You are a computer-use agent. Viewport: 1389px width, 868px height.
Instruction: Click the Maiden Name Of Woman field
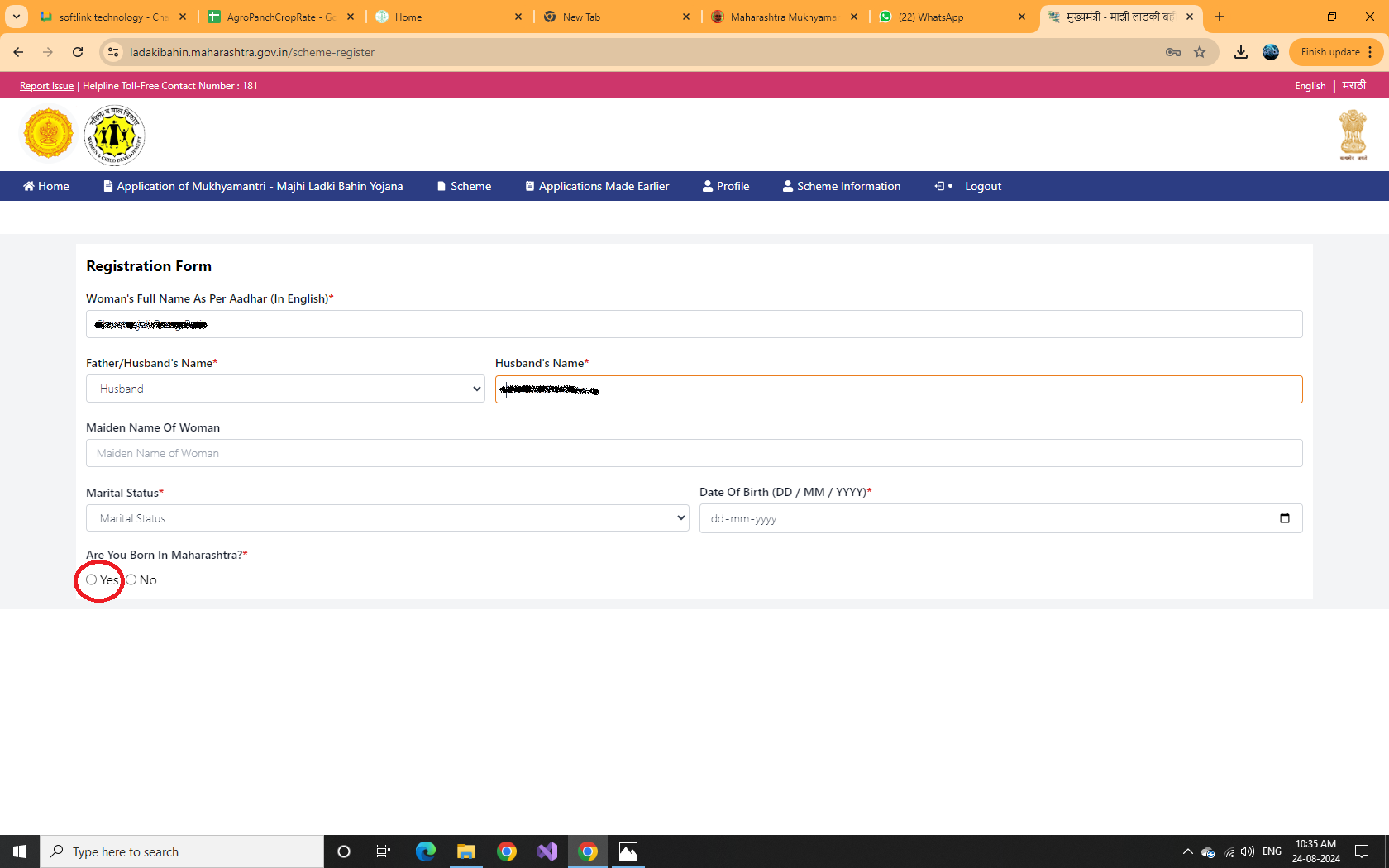point(694,453)
